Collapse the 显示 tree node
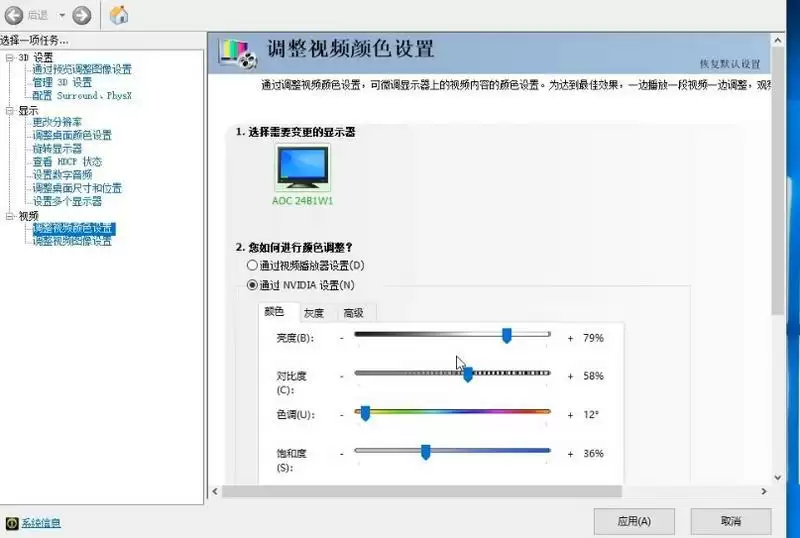The width and height of the screenshot is (800, 538). coord(9,110)
